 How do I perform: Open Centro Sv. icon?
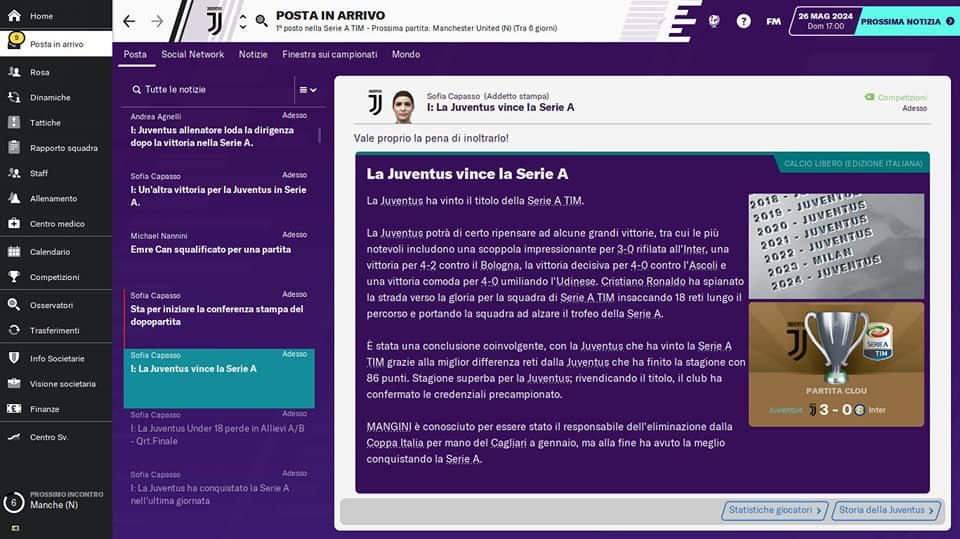(x=14, y=437)
